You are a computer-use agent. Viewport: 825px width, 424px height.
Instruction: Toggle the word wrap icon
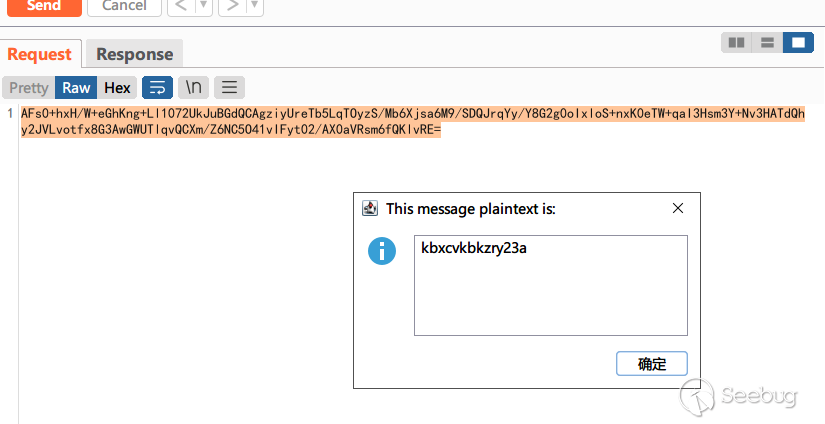(157, 87)
